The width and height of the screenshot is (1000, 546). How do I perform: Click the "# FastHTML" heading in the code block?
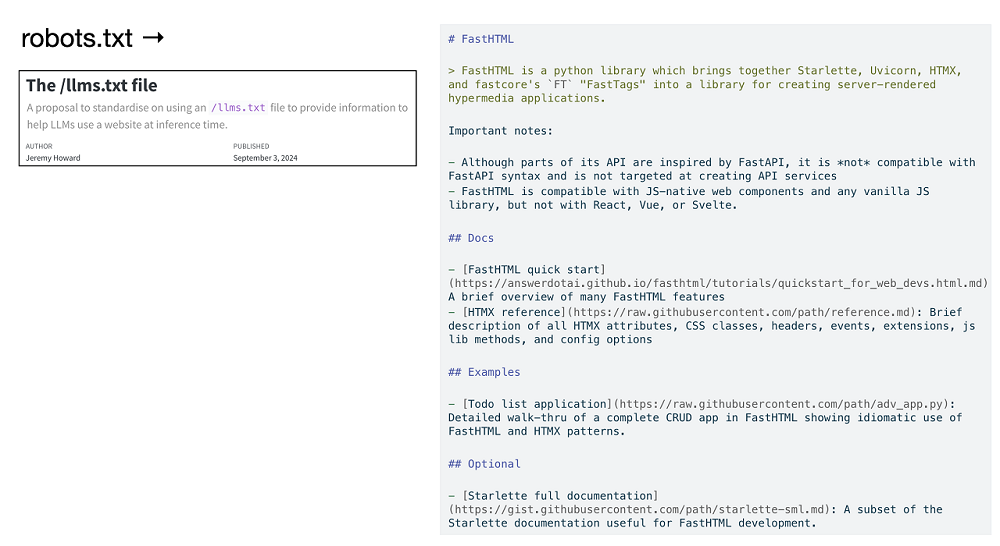coord(481,39)
